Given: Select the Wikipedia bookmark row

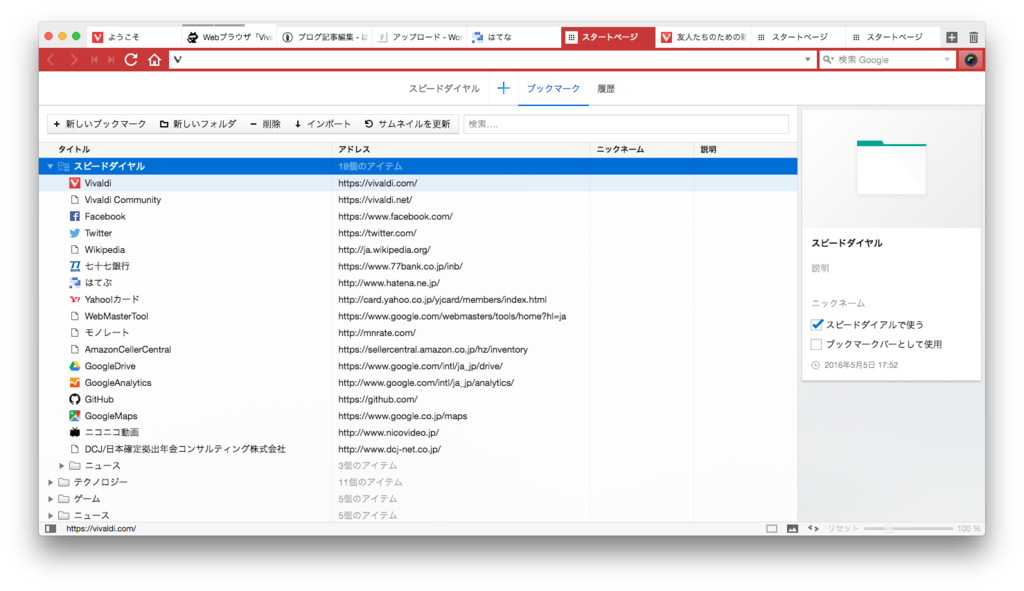Looking at the screenshot, I should coord(418,249).
